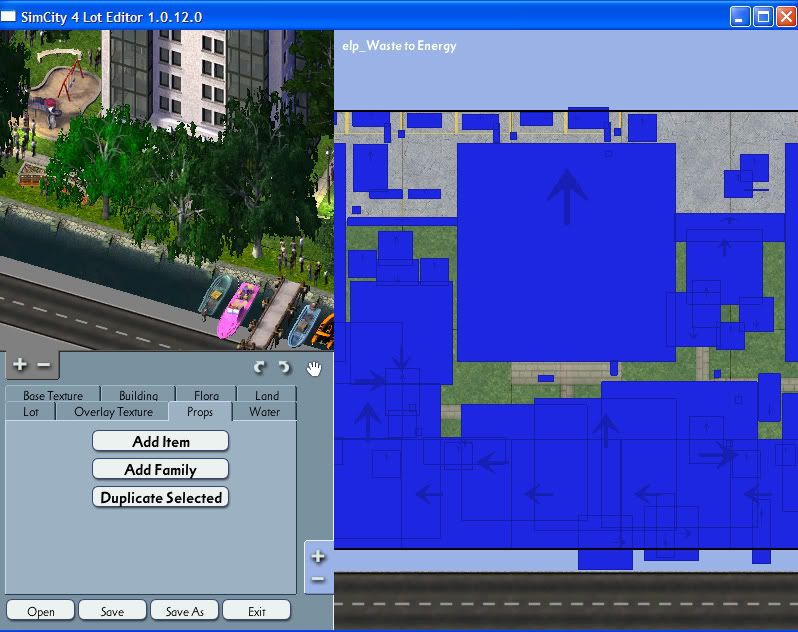Click Duplicate Selected button
Screen dimensions: 798x632
click(160, 497)
